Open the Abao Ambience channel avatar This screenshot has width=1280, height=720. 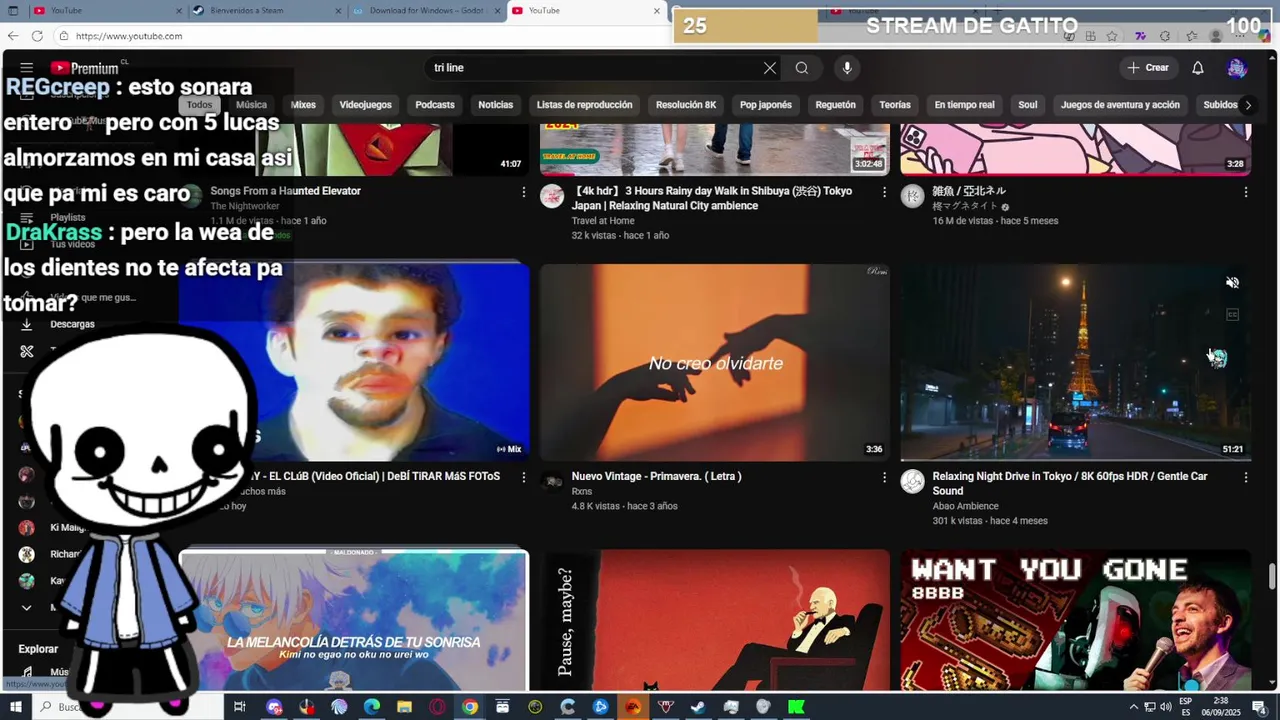[912, 482]
